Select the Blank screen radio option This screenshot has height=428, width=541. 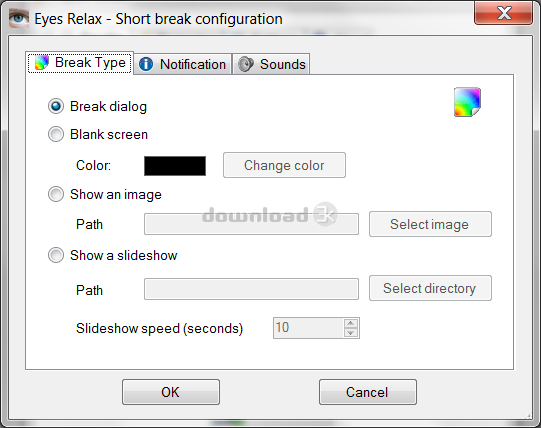56,134
